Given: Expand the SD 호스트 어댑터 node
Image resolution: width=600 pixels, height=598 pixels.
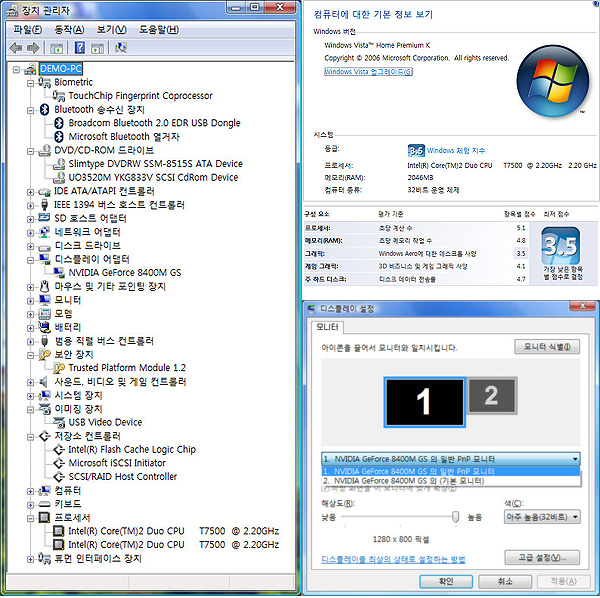Looking at the screenshot, I should point(30,219).
